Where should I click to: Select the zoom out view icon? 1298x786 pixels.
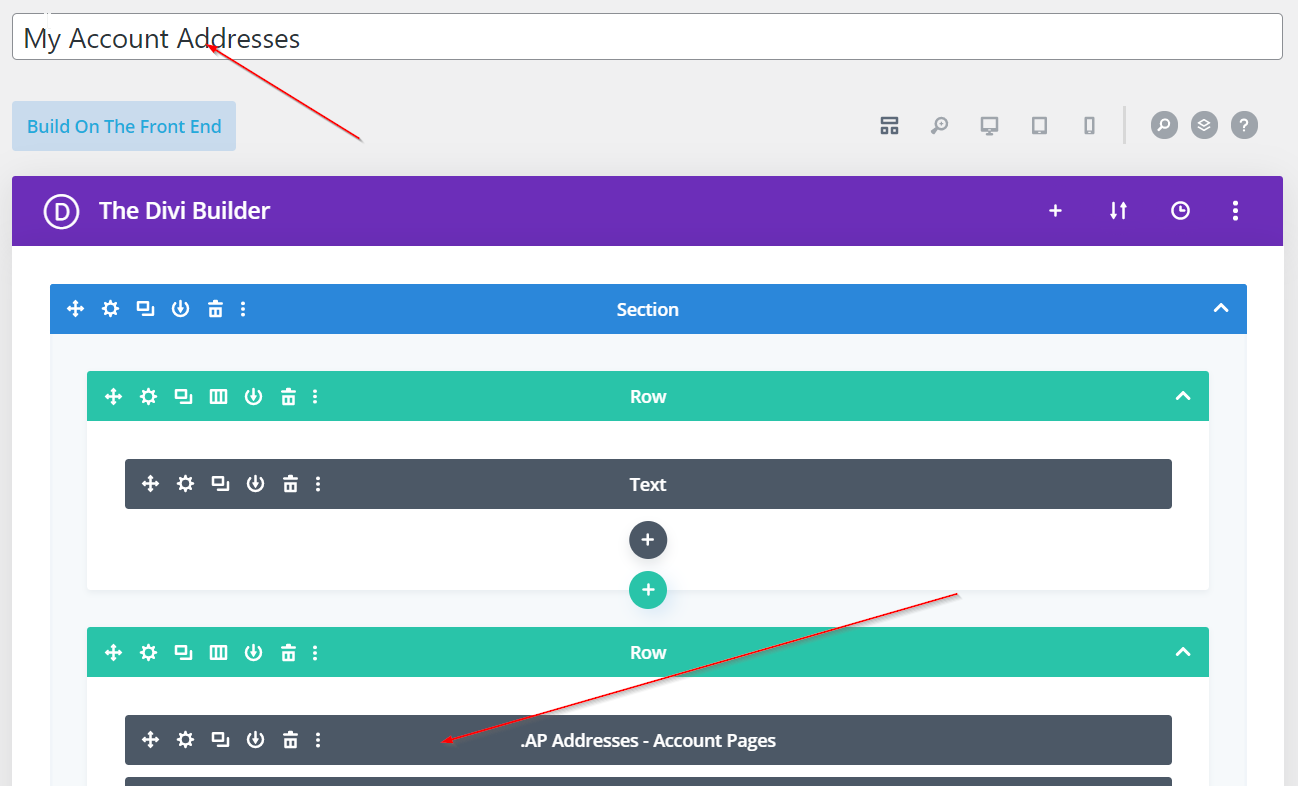[x=939, y=125]
